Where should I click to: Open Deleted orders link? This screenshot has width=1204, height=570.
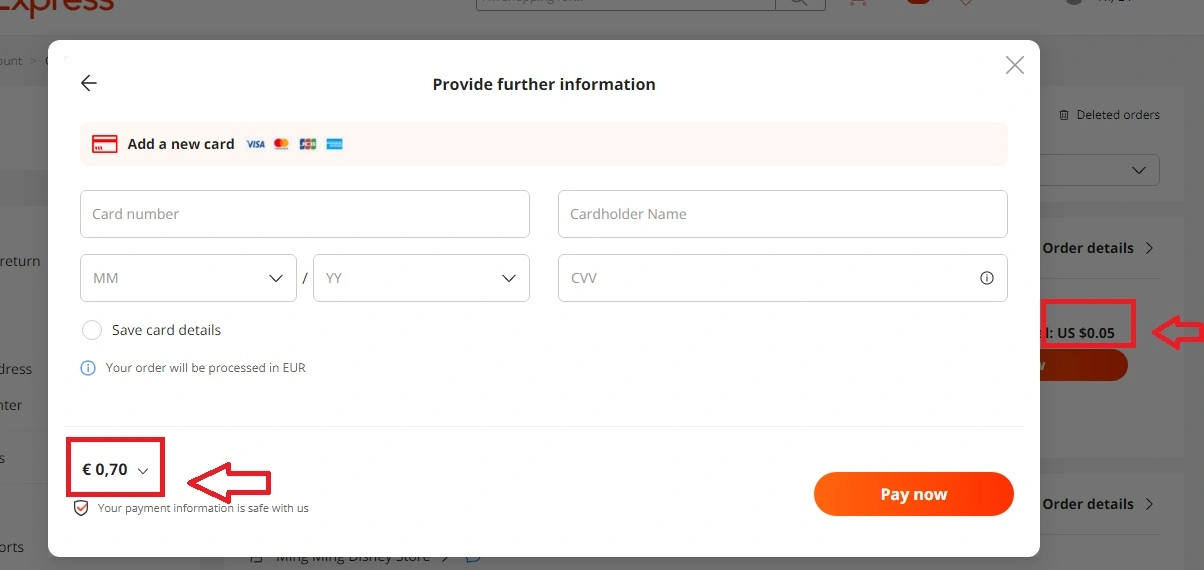click(1109, 115)
